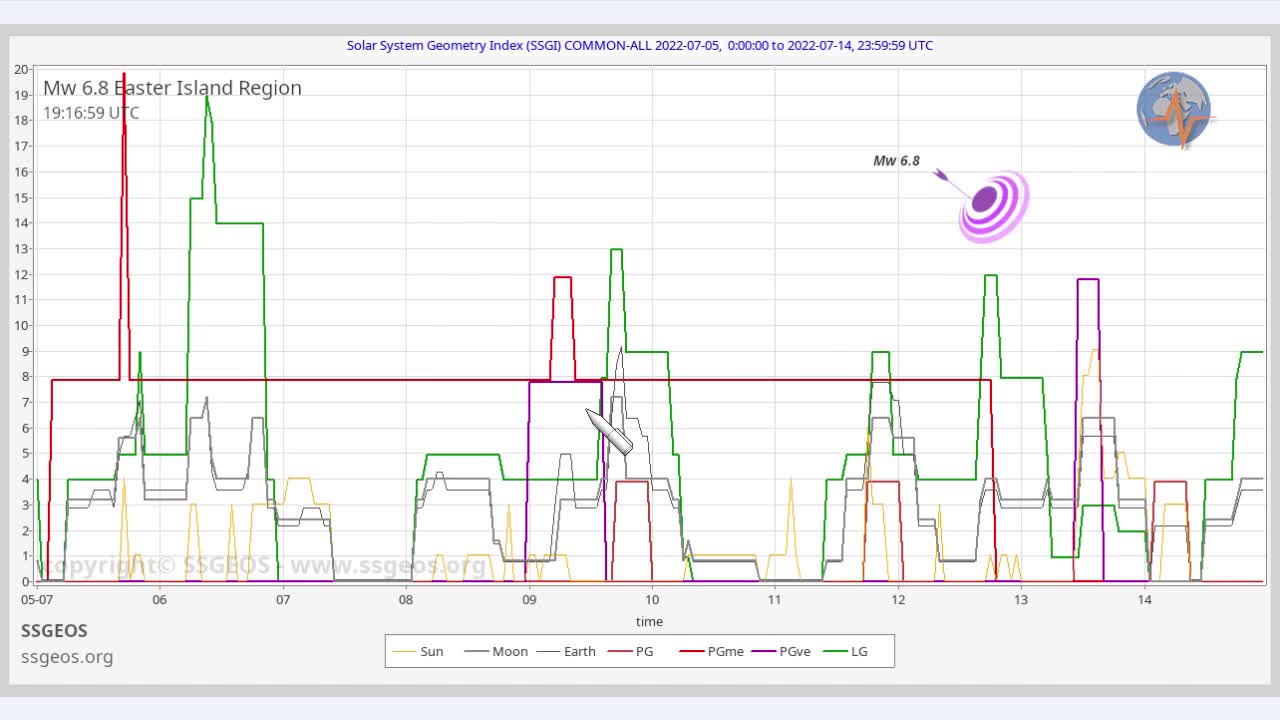Select the Earth legend entry
Screen dimensions: 1280x720
click(x=566, y=651)
